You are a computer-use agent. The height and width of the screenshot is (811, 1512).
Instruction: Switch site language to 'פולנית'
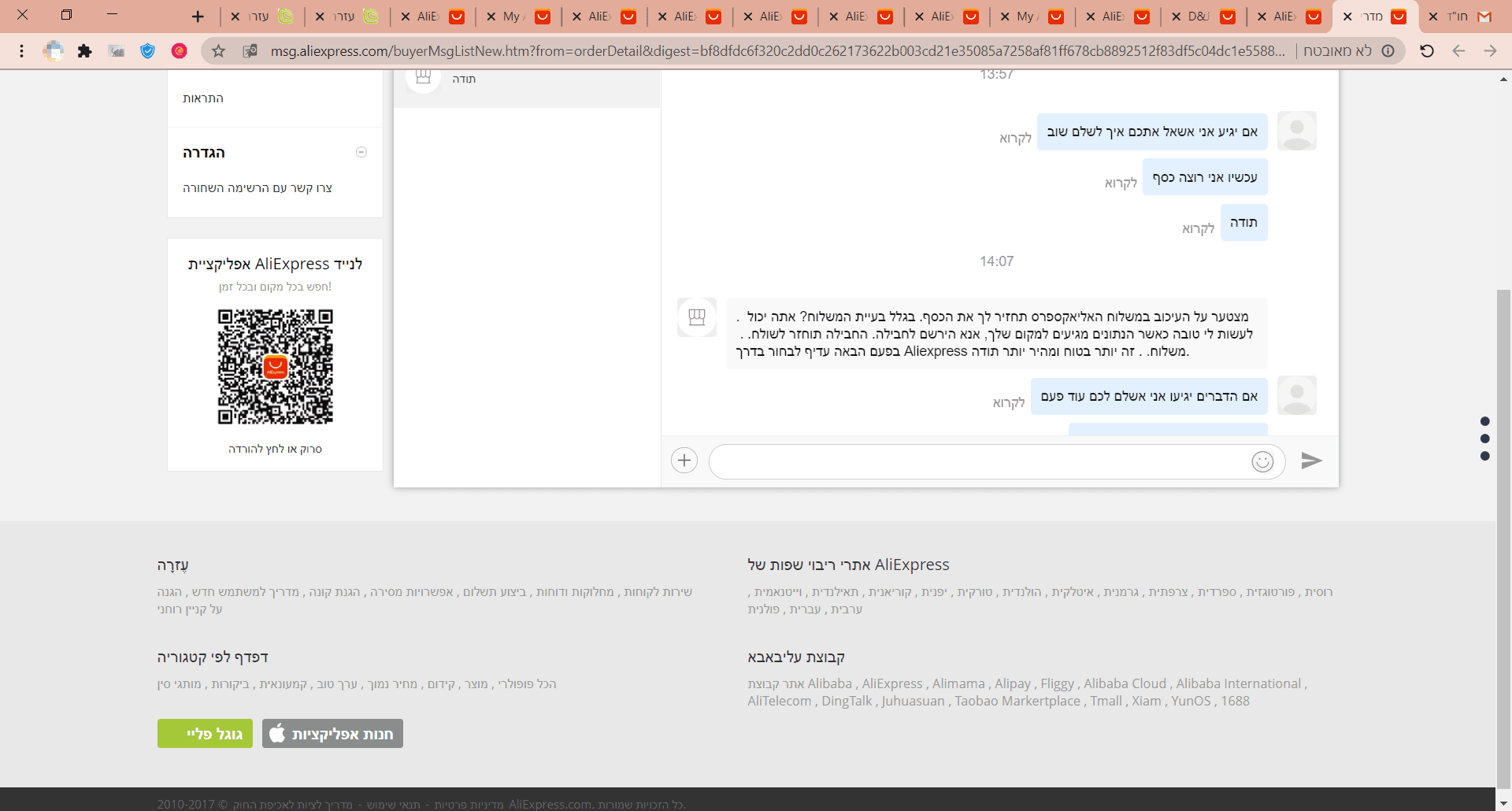(x=764, y=609)
